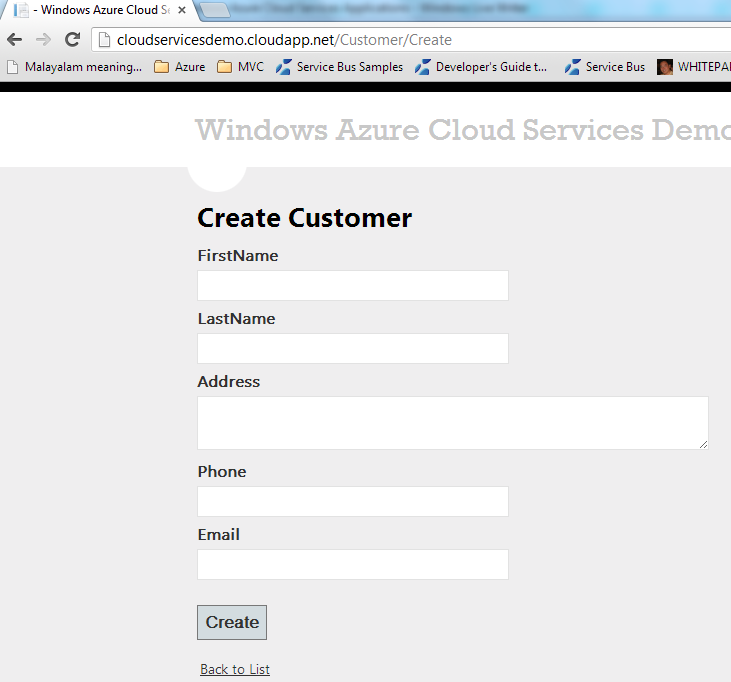This screenshot has width=731, height=682.
Task: Open the Malayalam meaning bookmark
Action: tap(75, 67)
